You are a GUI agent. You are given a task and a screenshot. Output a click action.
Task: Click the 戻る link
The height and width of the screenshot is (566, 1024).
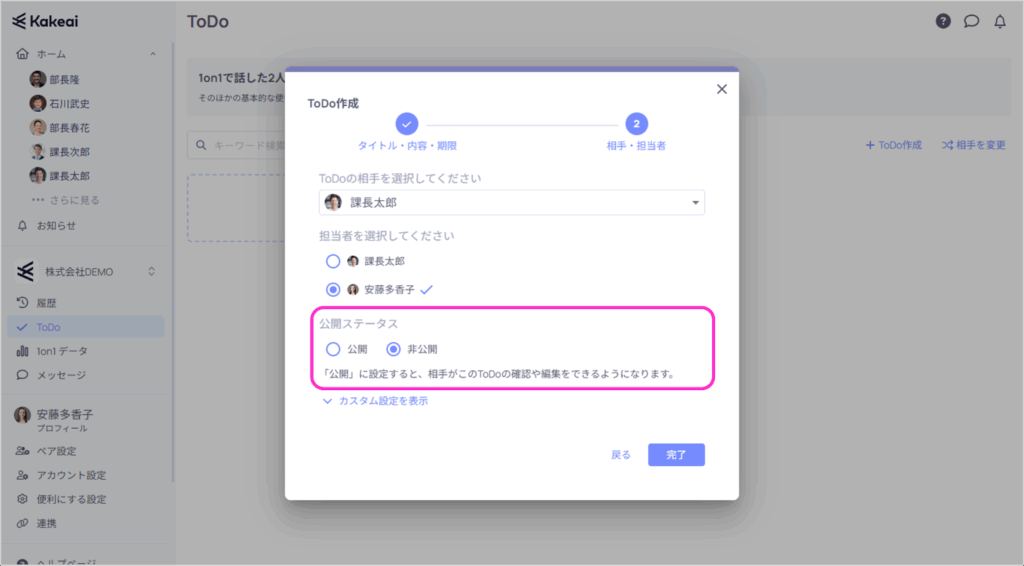pyautogui.click(x=621, y=455)
